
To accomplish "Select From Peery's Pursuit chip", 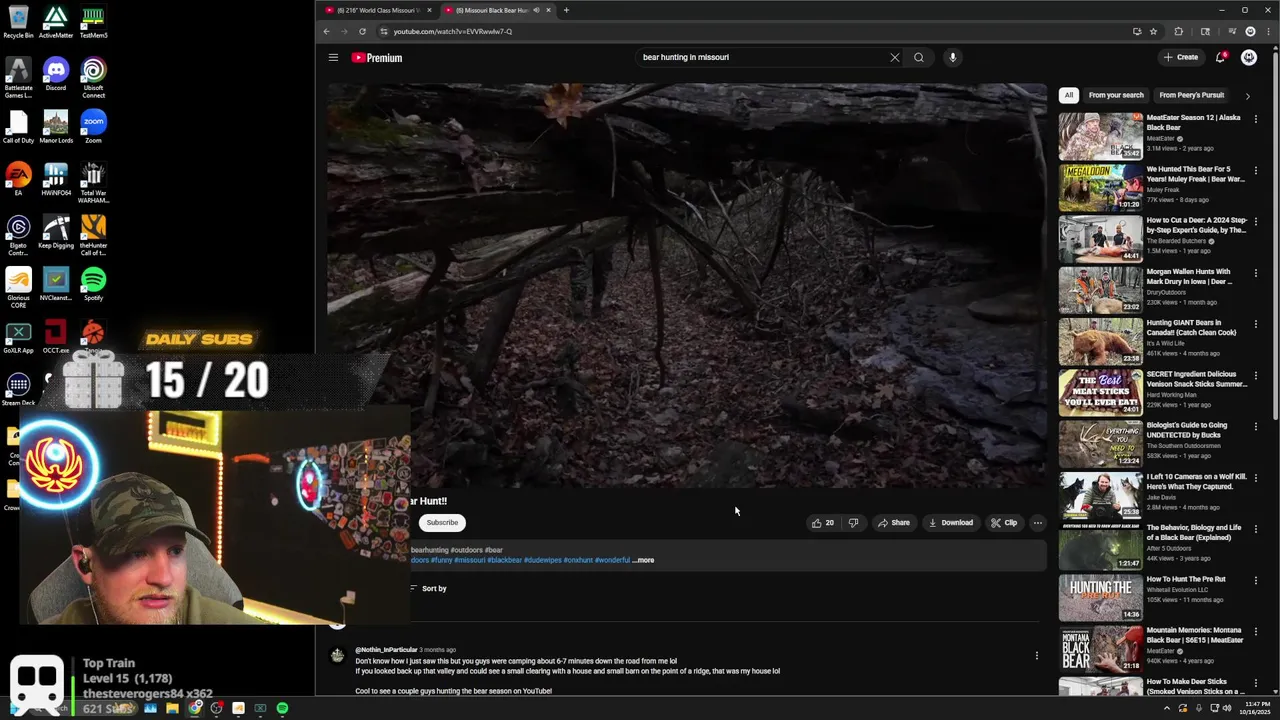I will (1192, 95).
